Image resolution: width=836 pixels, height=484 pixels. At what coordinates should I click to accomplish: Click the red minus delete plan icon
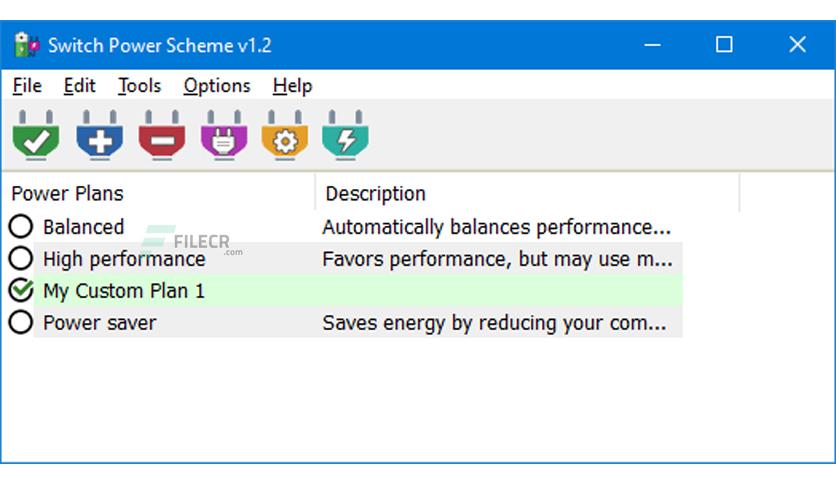162,135
